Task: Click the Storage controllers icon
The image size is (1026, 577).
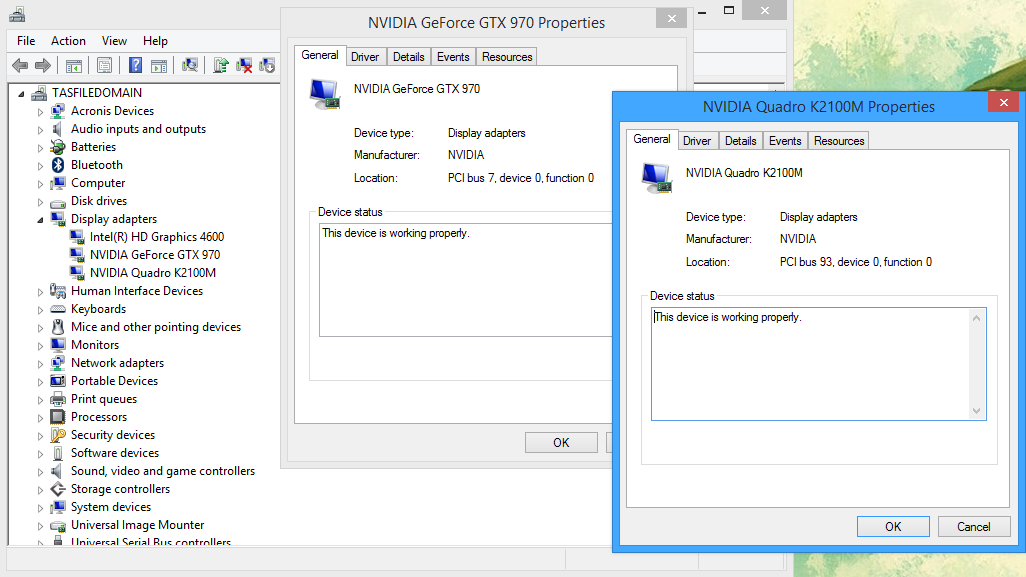Action: (58, 489)
